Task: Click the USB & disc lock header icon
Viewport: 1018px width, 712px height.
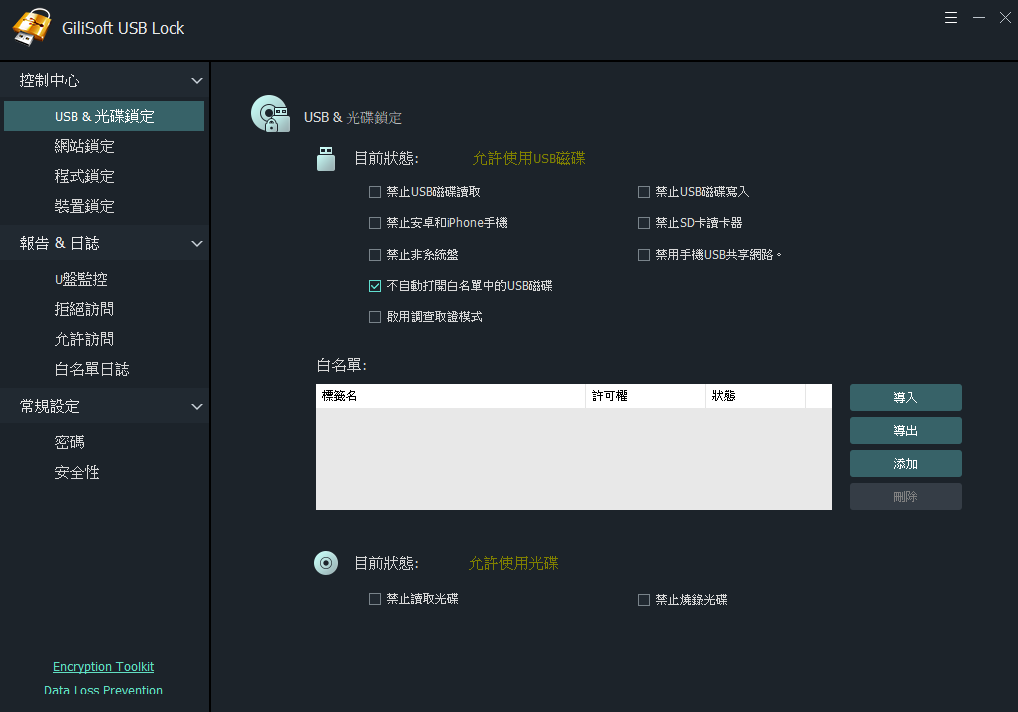Action: tap(270, 114)
